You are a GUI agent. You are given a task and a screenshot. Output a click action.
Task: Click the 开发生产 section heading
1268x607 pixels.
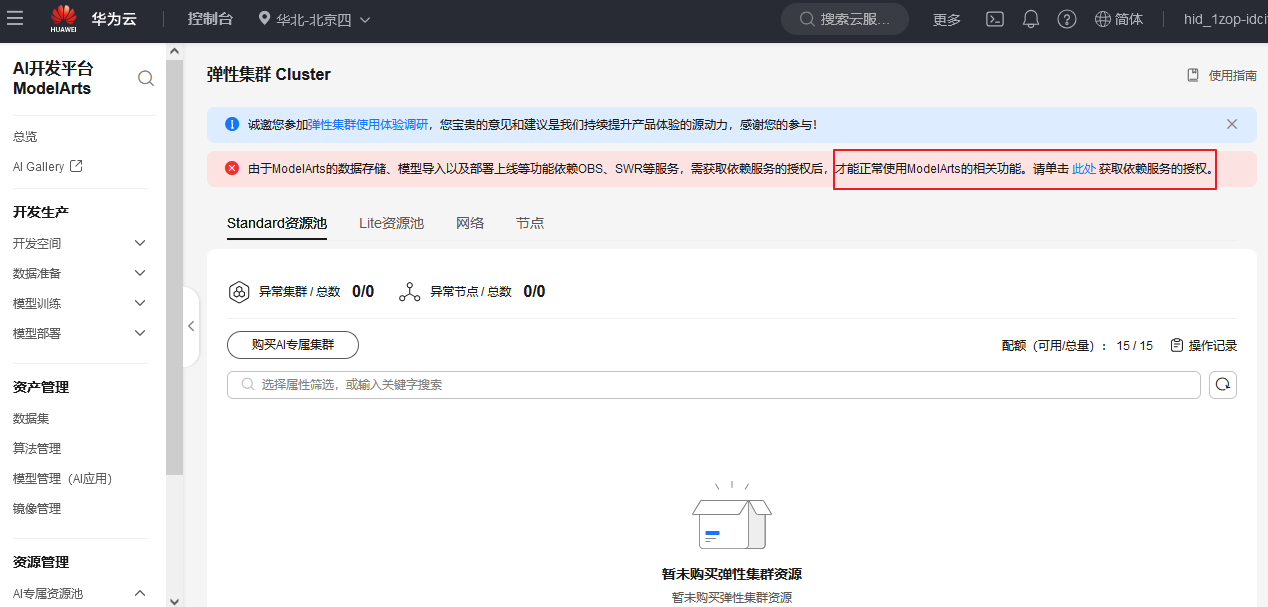[41, 212]
